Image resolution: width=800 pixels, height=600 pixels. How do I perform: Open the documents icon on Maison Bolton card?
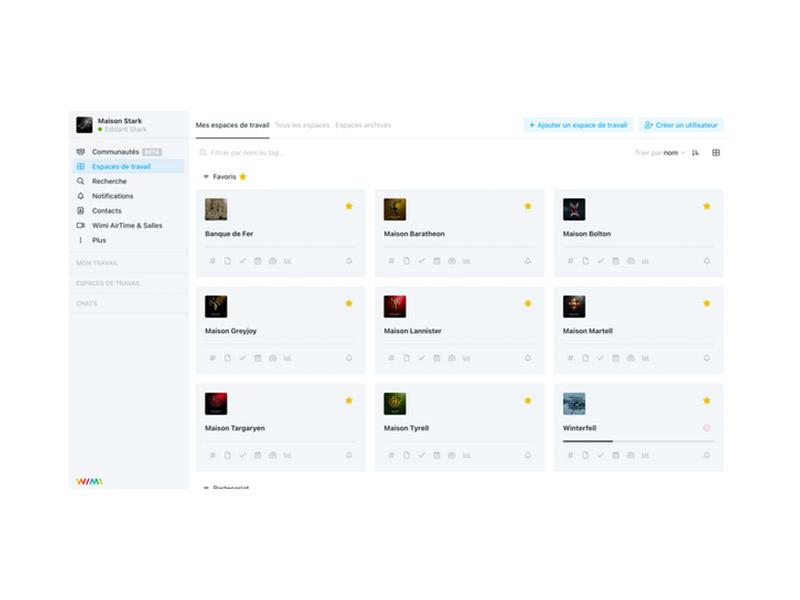[586, 261]
